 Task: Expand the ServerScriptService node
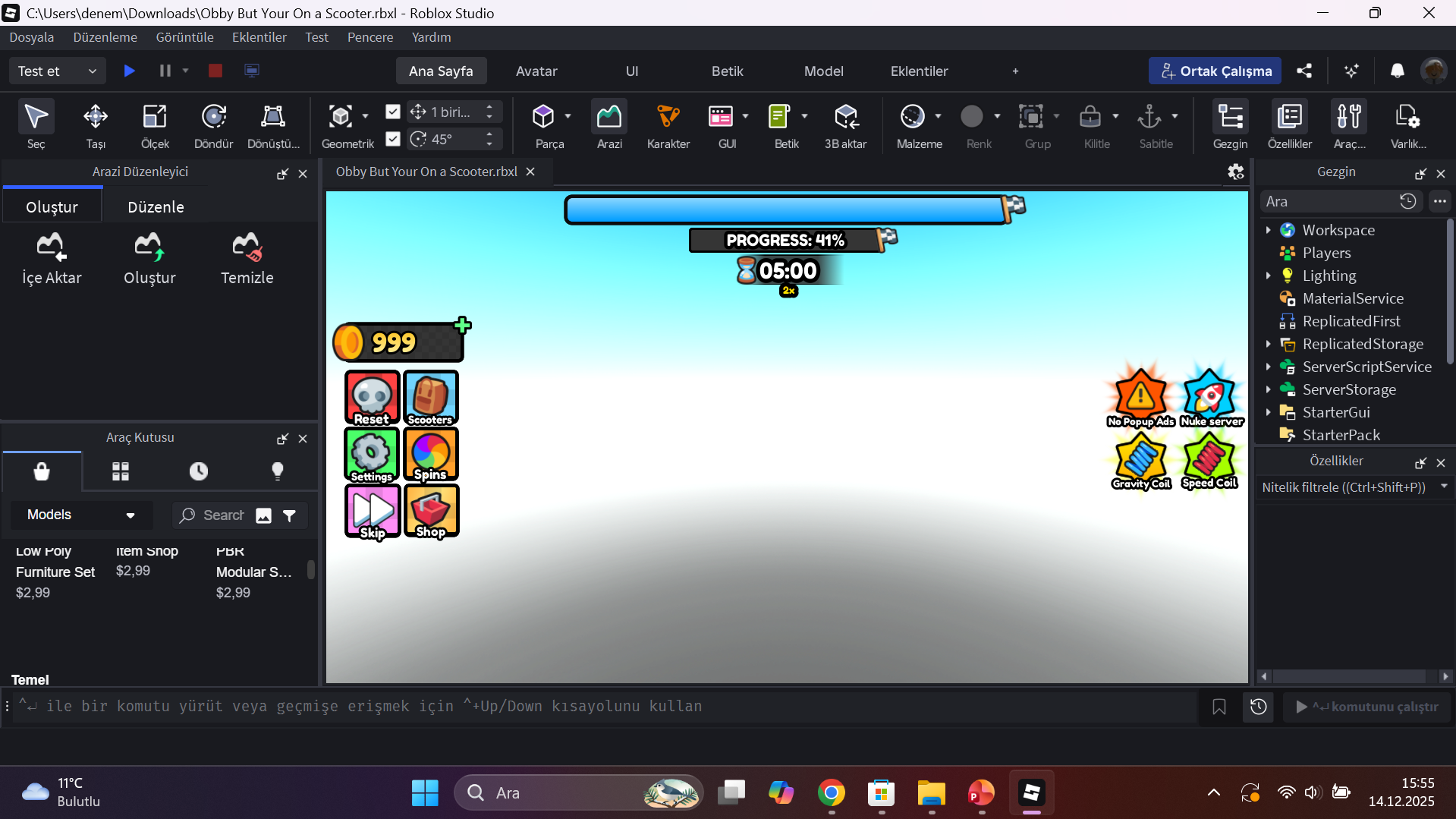point(1268,367)
